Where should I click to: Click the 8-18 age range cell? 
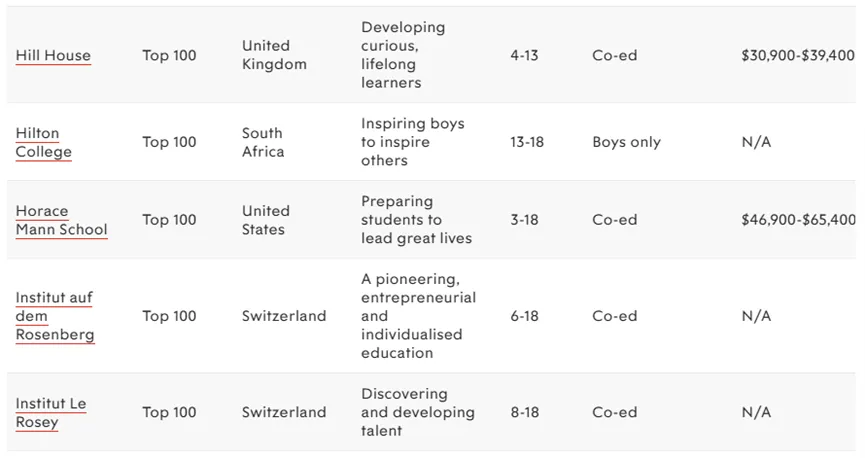[524, 413]
